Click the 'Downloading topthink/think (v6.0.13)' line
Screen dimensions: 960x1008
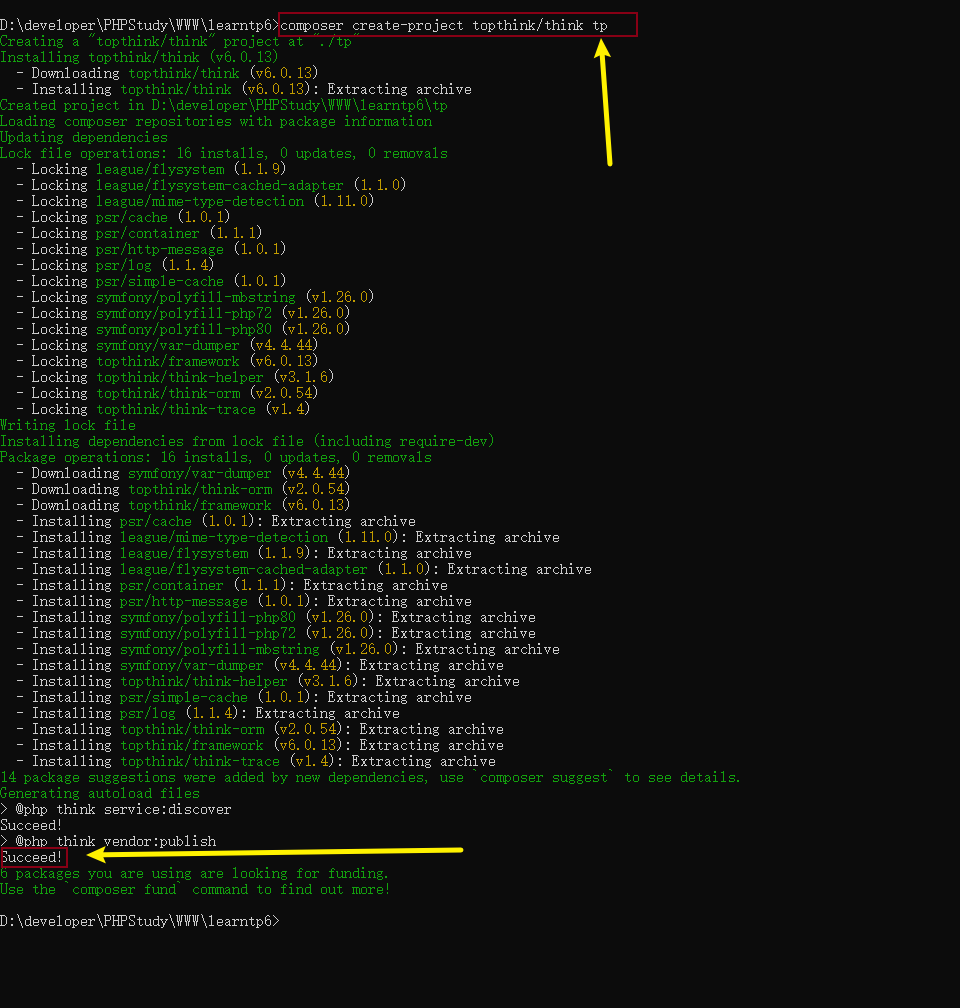167,74
